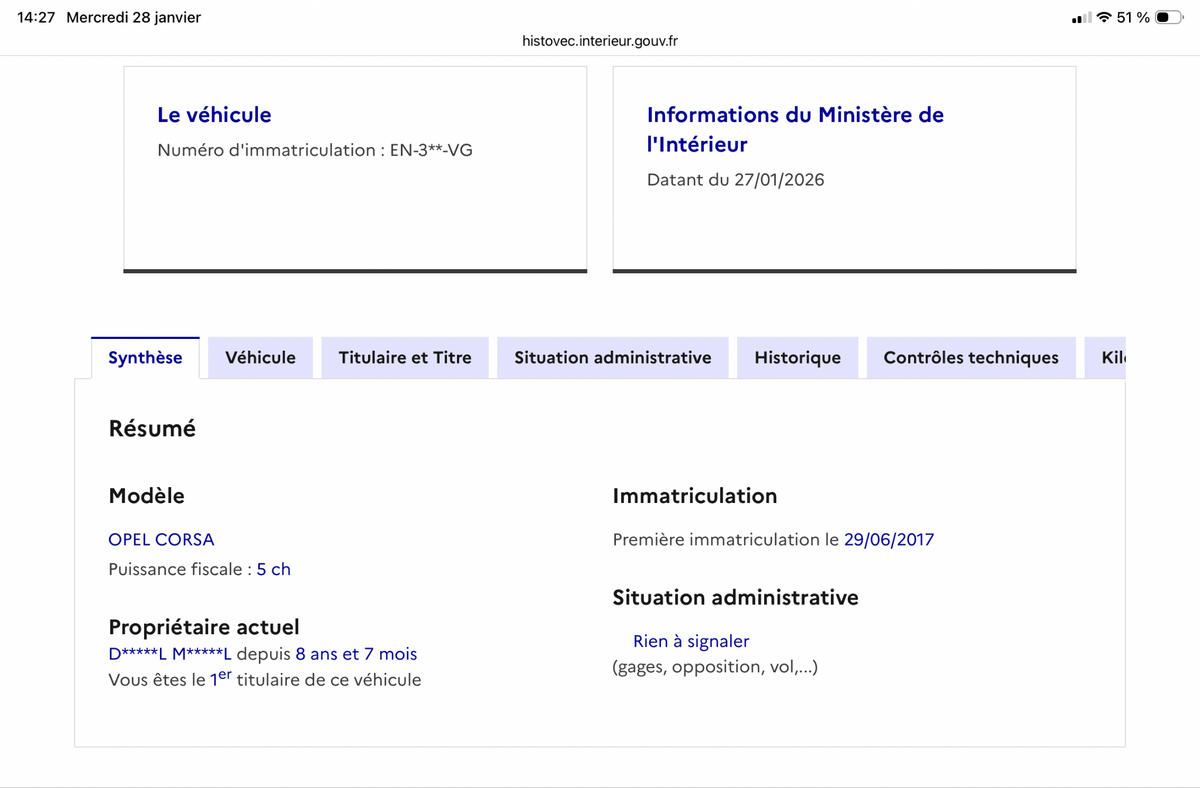Tap the battery indicator in status bar
Viewport: 1200px width, 788px height.
coord(1166,16)
